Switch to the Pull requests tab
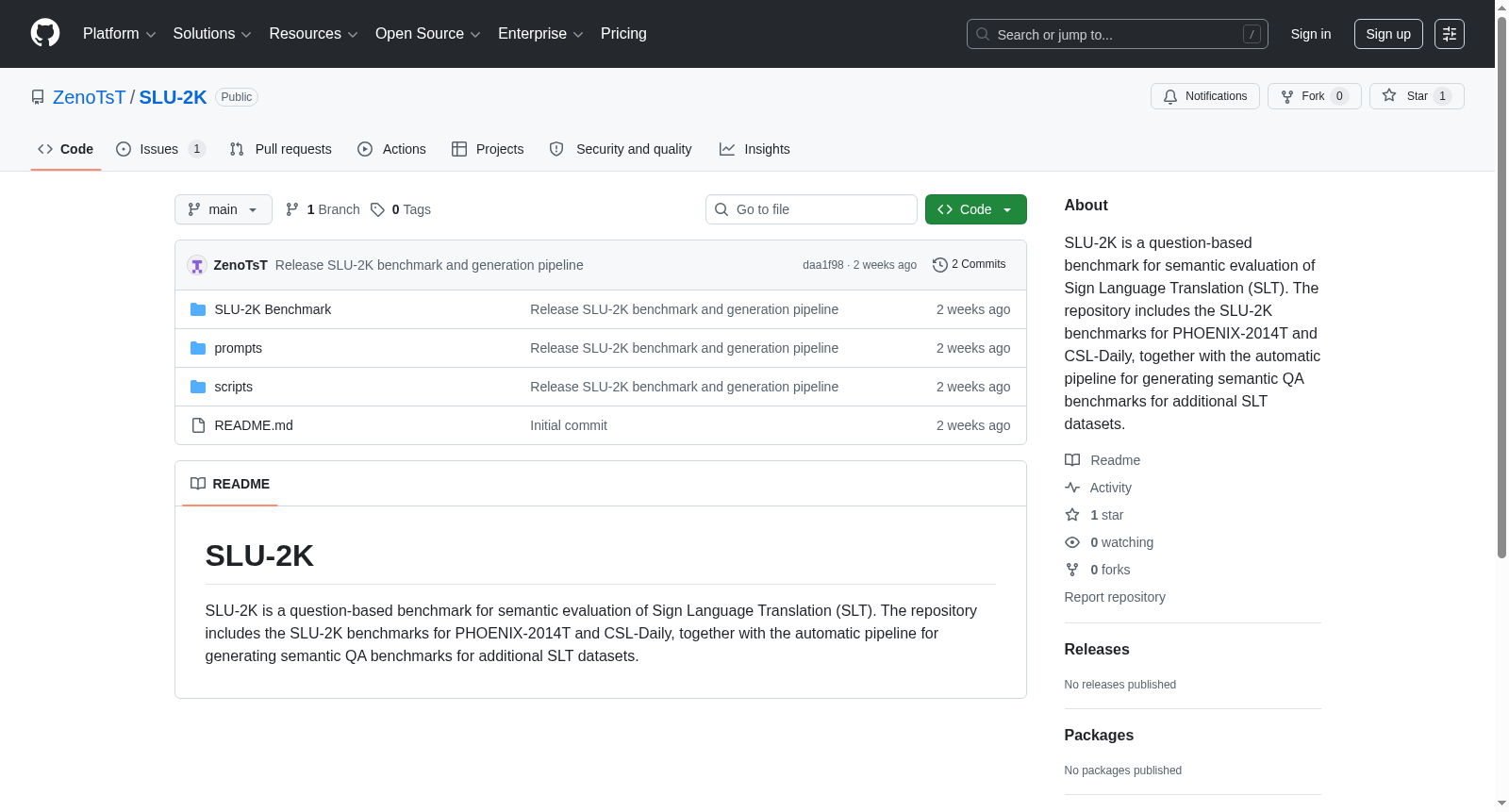 (x=281, y=149)
